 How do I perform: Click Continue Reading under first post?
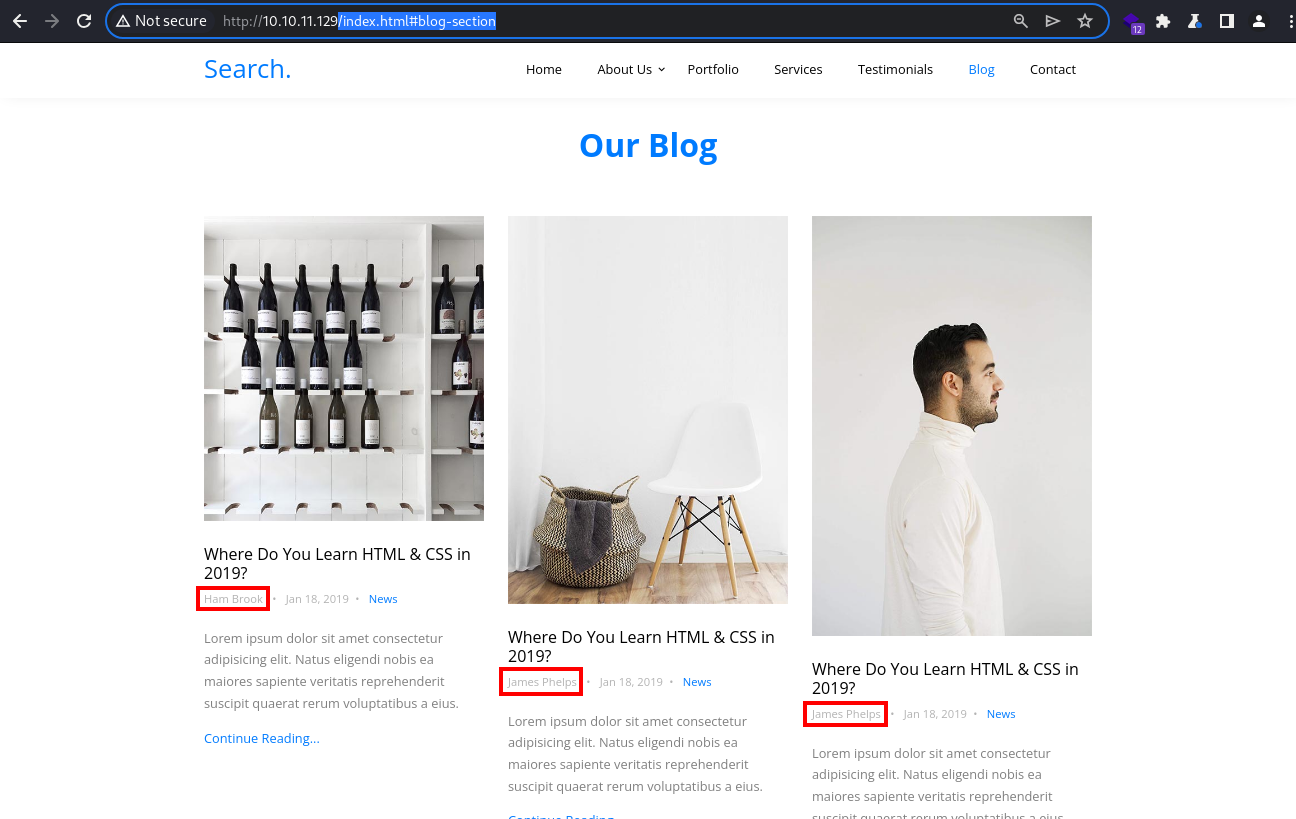click(262, 738)
